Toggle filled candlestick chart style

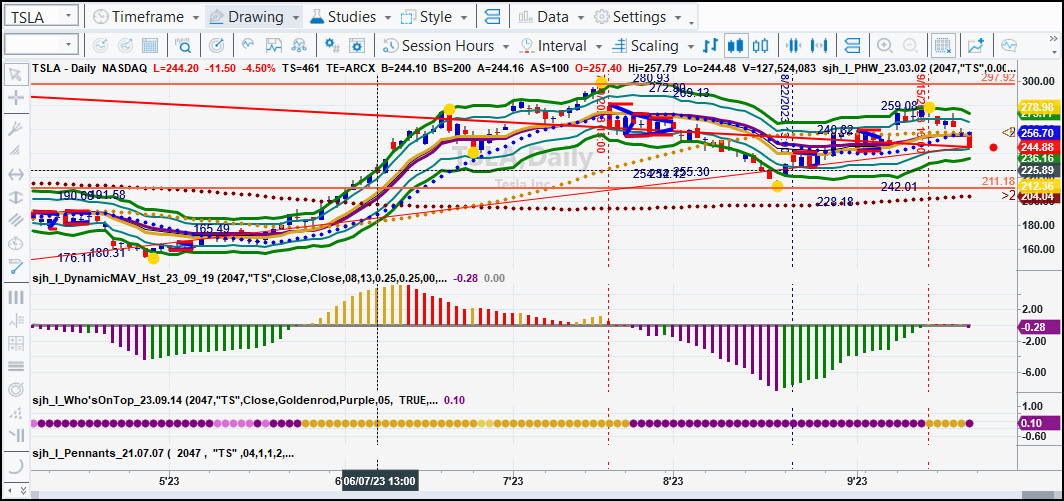[736, 45]
